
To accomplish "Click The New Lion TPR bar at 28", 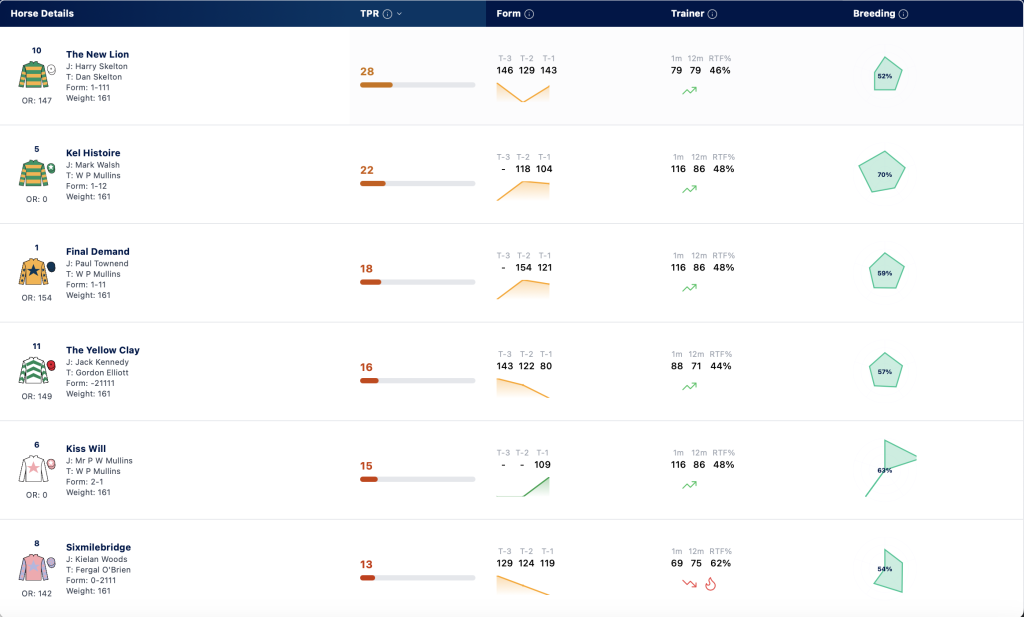I will pos(417,85).
